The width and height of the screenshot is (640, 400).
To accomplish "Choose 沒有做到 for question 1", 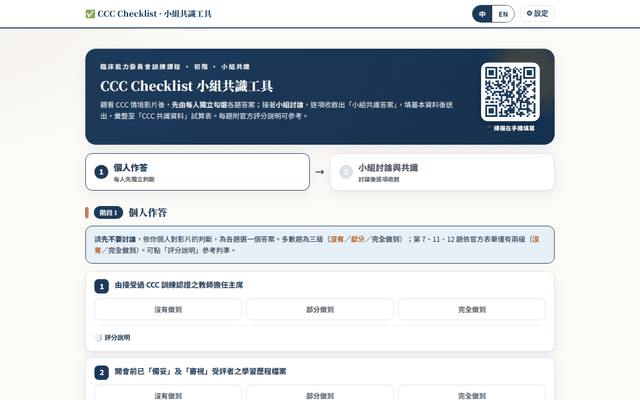I will coord(168,309).
